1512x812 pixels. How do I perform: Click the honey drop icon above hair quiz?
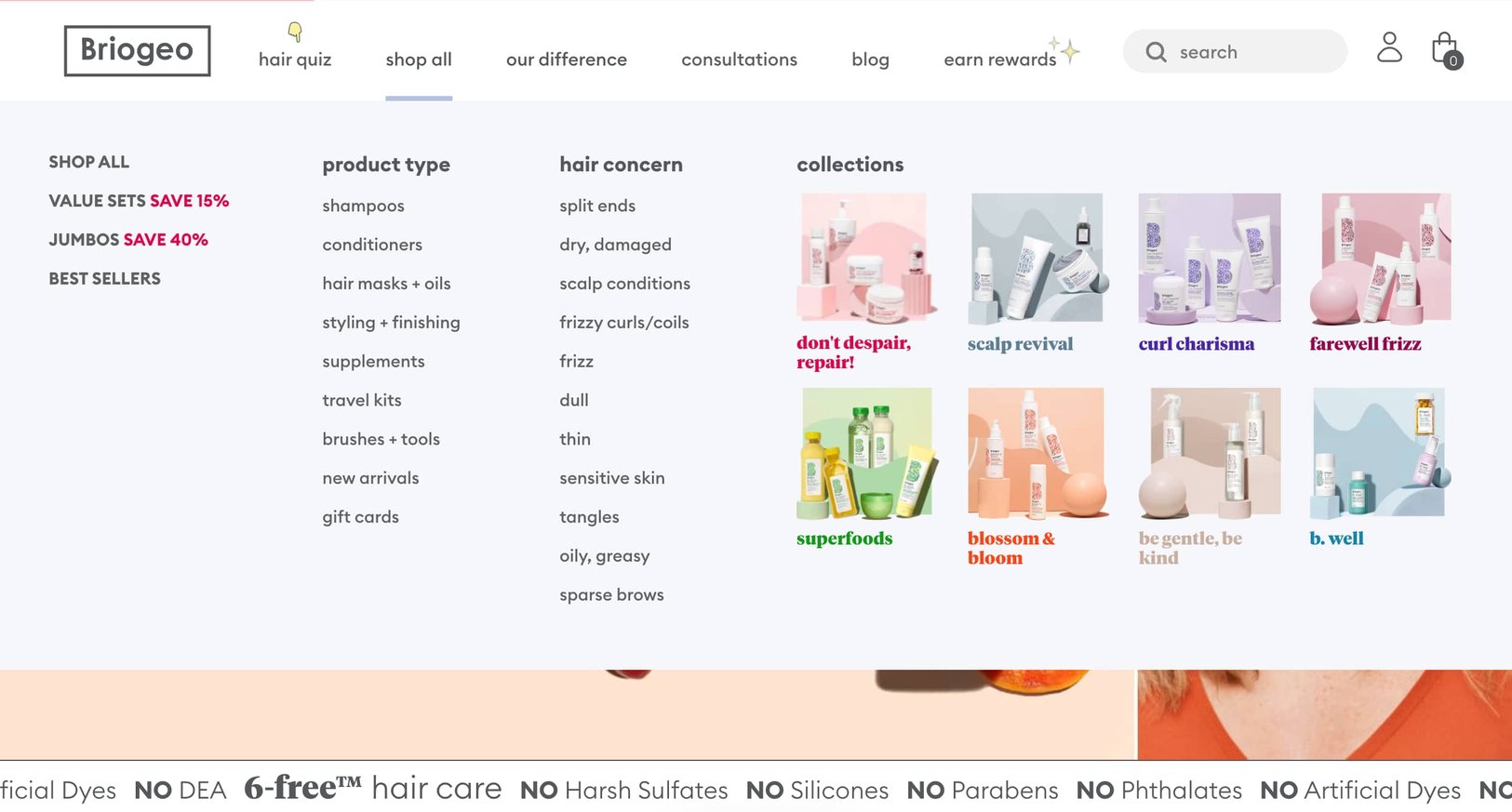294,31
